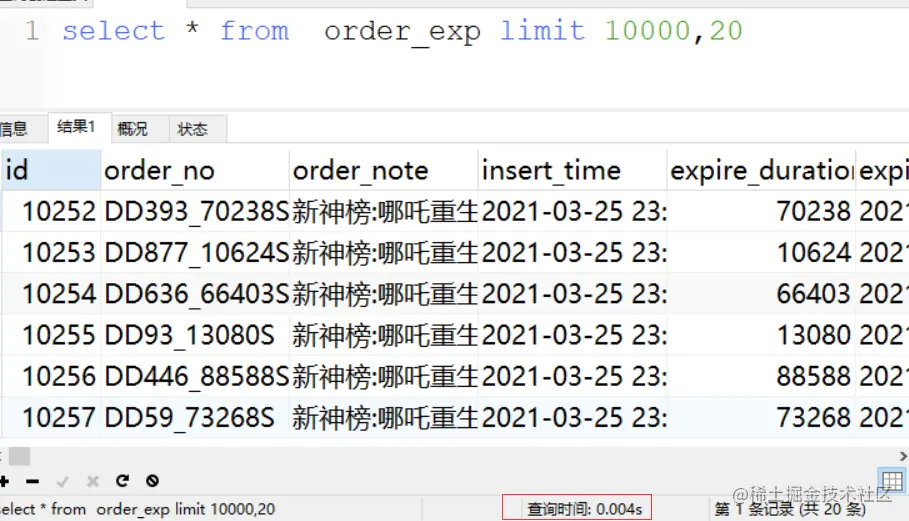Click insert_time cell in row 10254
909x521 pixels.
pos(573,294)
